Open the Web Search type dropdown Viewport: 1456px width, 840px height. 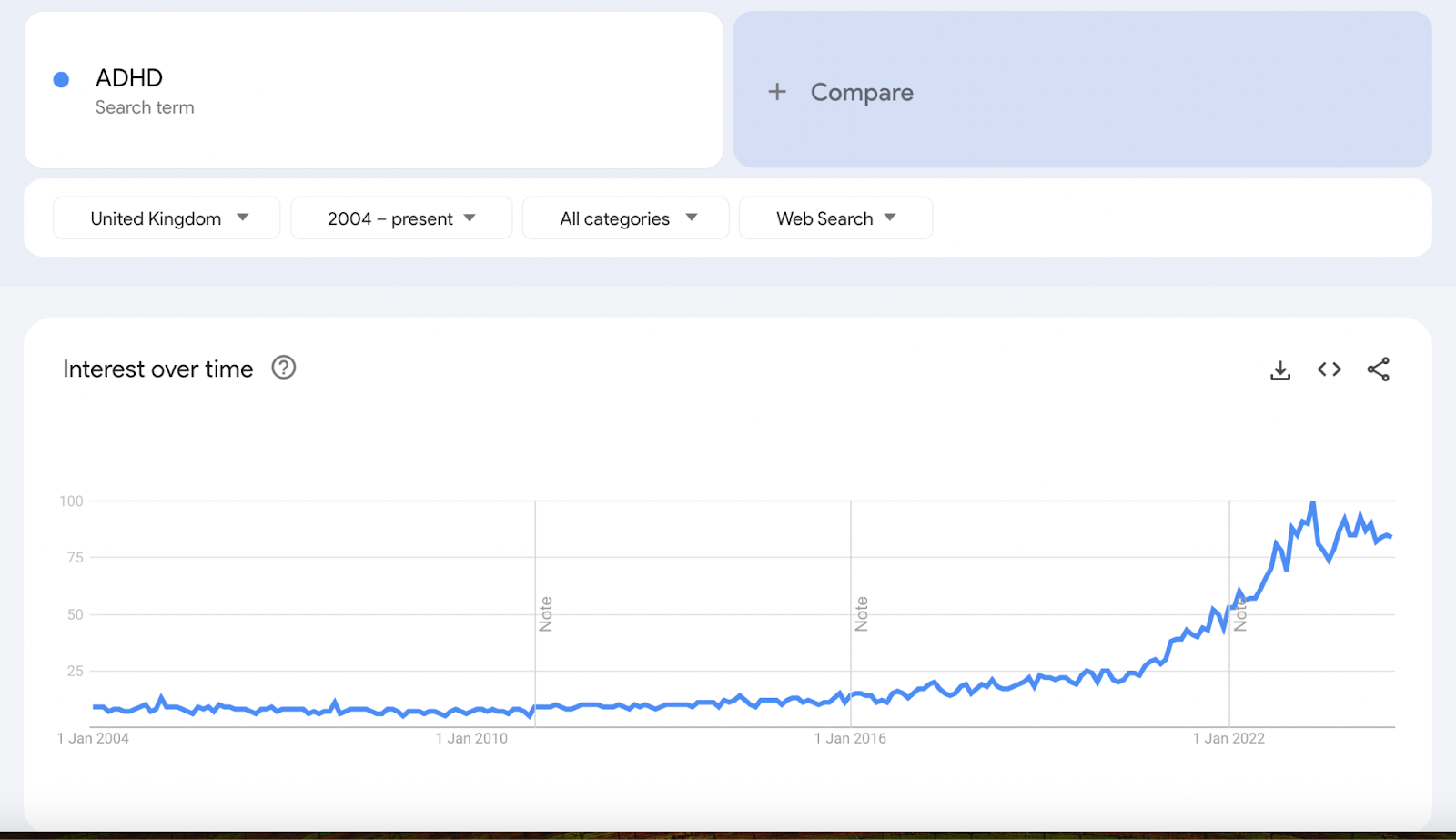(834, 218)
